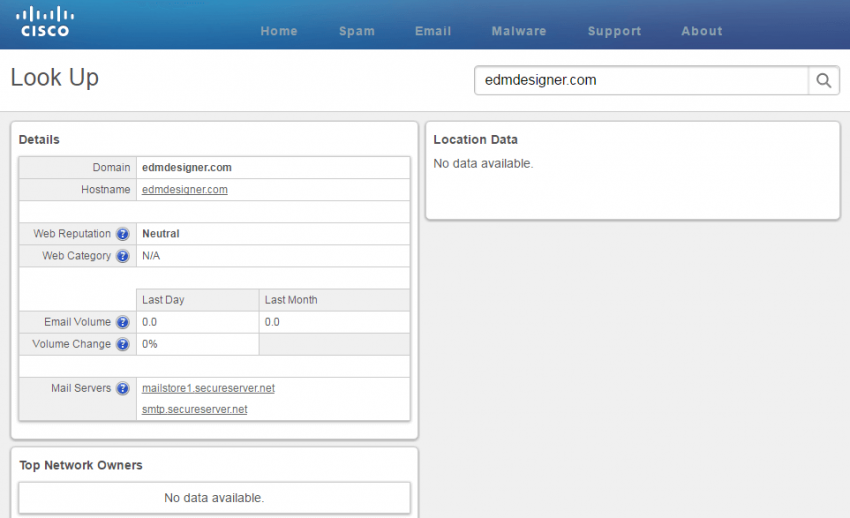Select the Last Month email volume 0.0
The height and width of the screenshot is (518, 850).
[272, 322]
